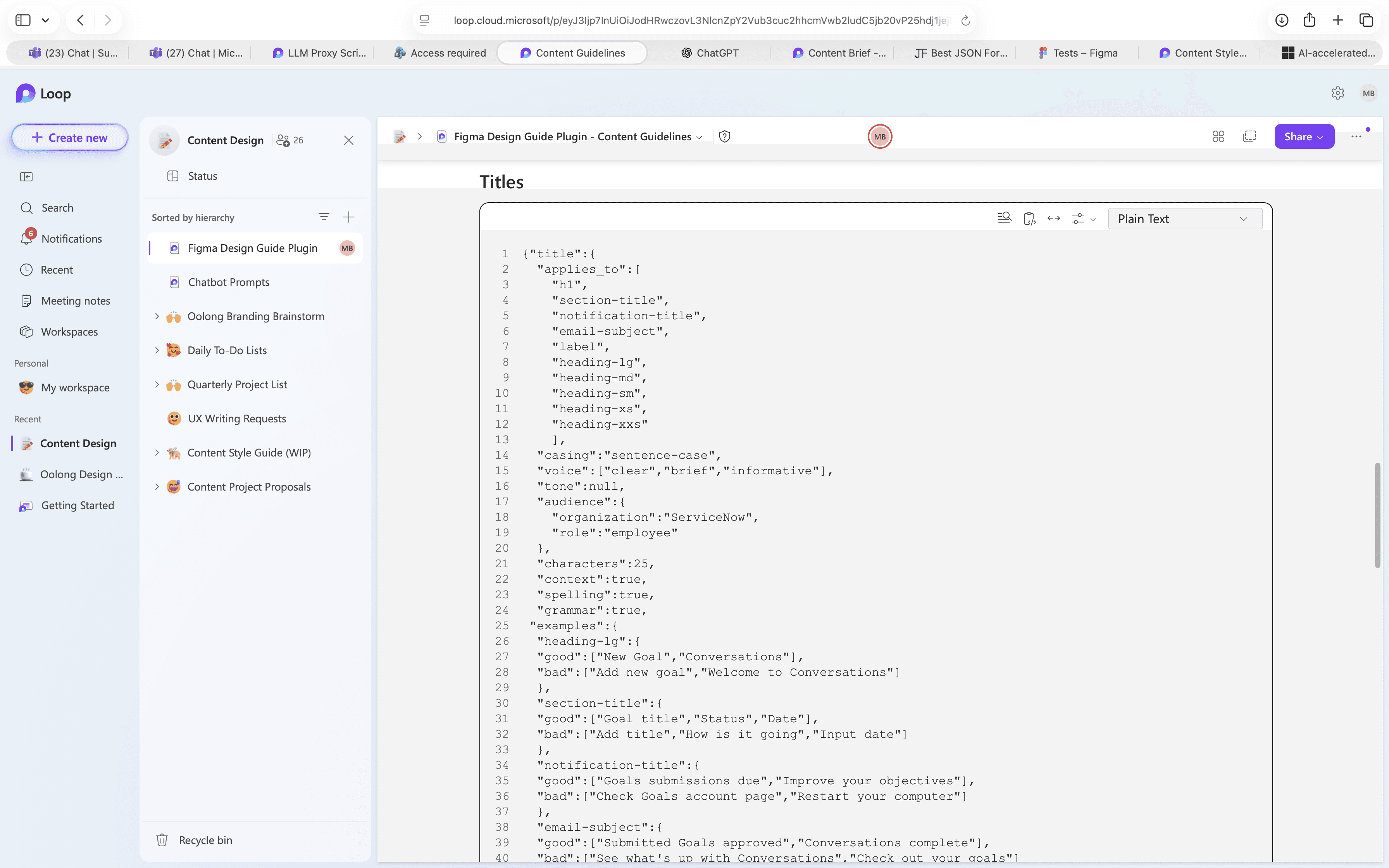The width and height of the screenshot is (1389, 868).
Task: Click the code block width arrows icon
Action: (1053, 218)
